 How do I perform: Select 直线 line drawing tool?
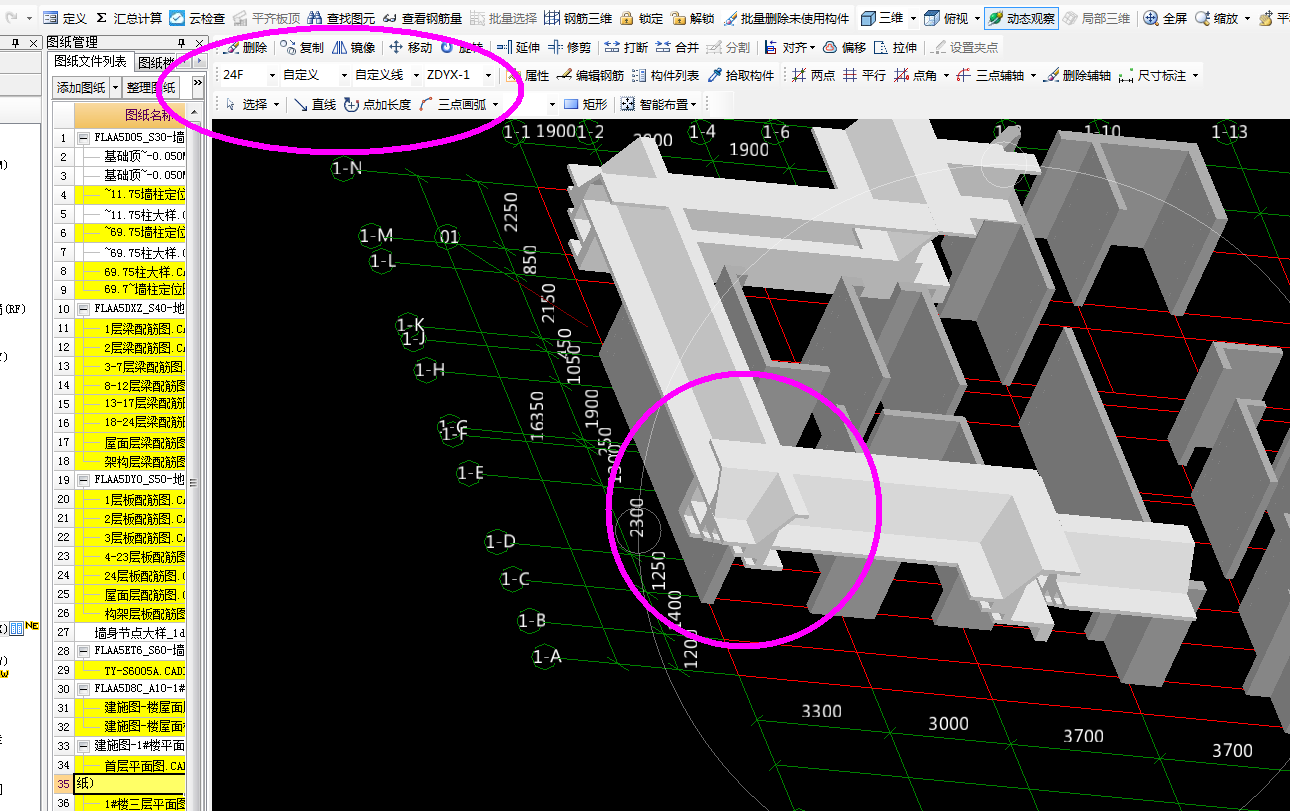[x=314, y=104]
